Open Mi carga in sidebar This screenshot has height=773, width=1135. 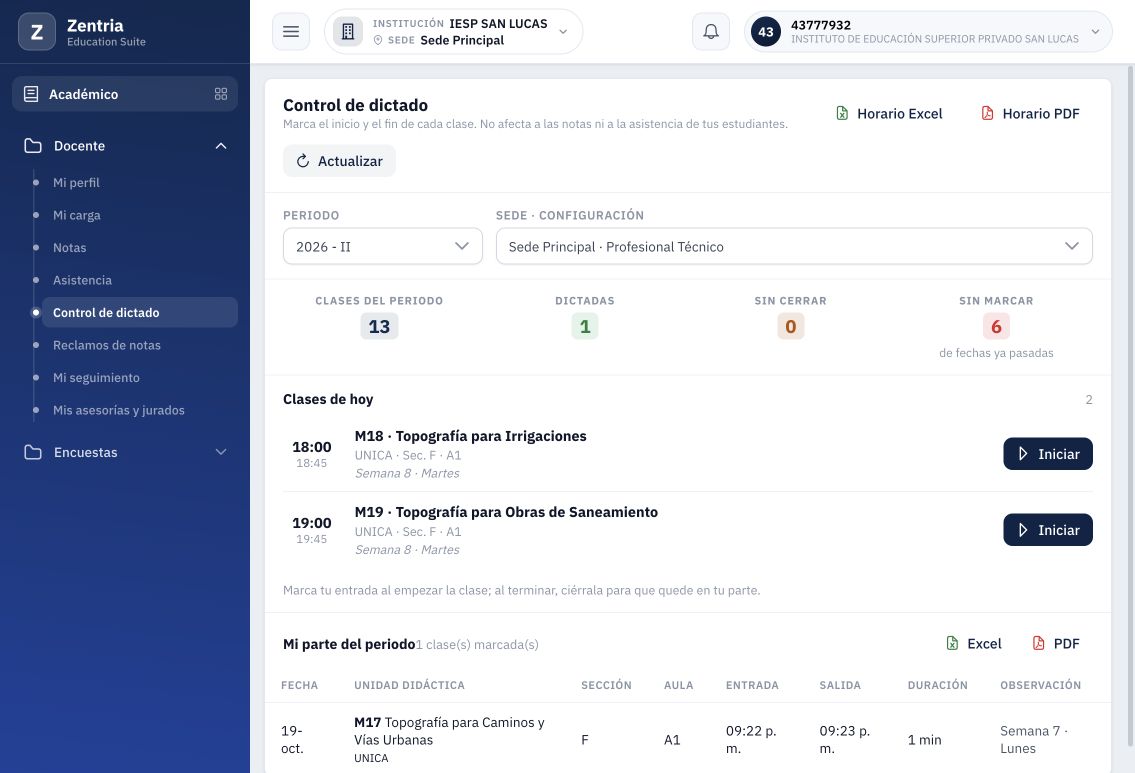click(77, 215)
